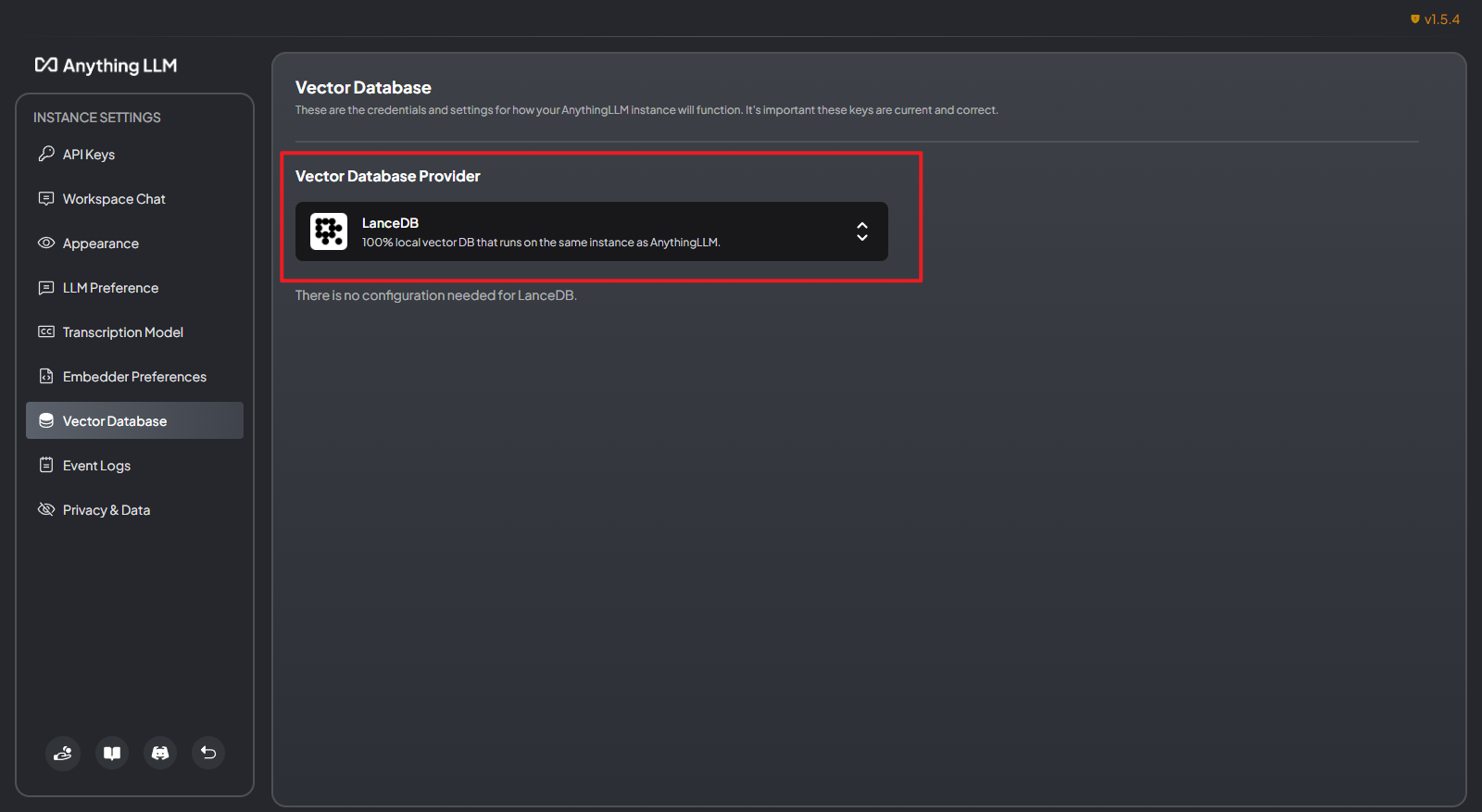Click the '100% local vector DB' description
This screenshot has width=1482, height=812.
tap(541, 243)
